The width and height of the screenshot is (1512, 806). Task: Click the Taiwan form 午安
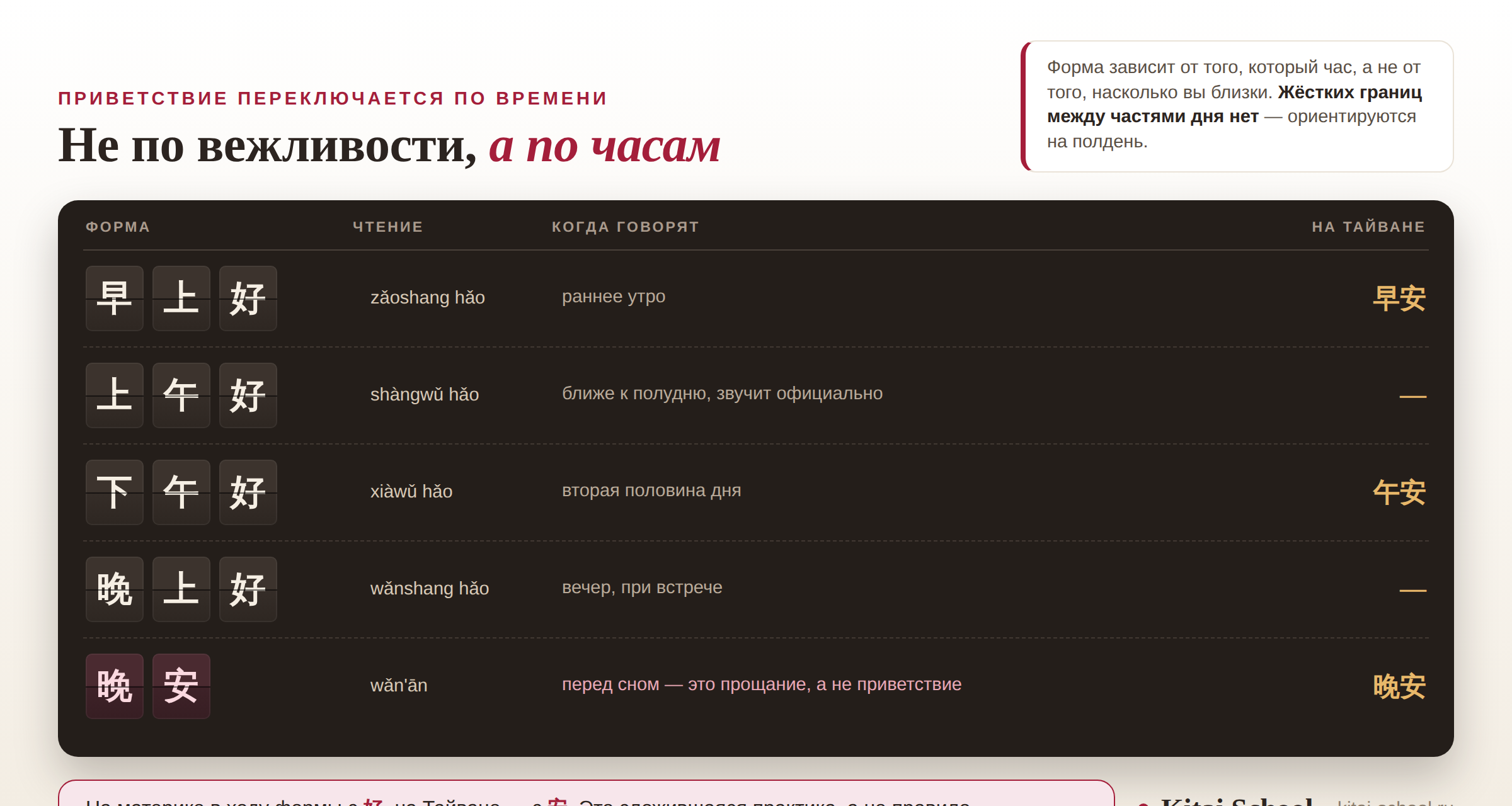1399,492
